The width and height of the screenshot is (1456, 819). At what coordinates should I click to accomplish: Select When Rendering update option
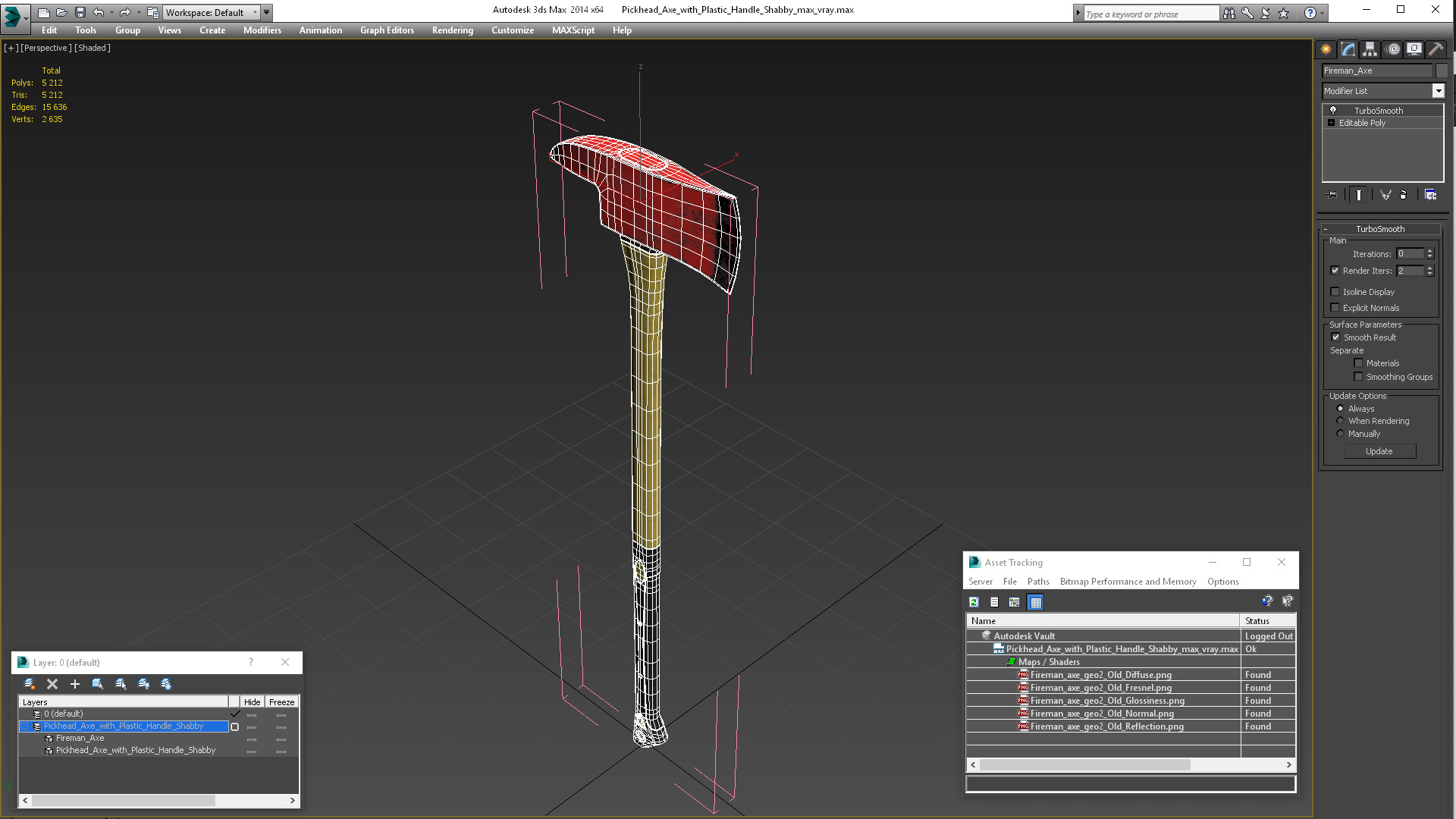click(x=1341, y=421)
